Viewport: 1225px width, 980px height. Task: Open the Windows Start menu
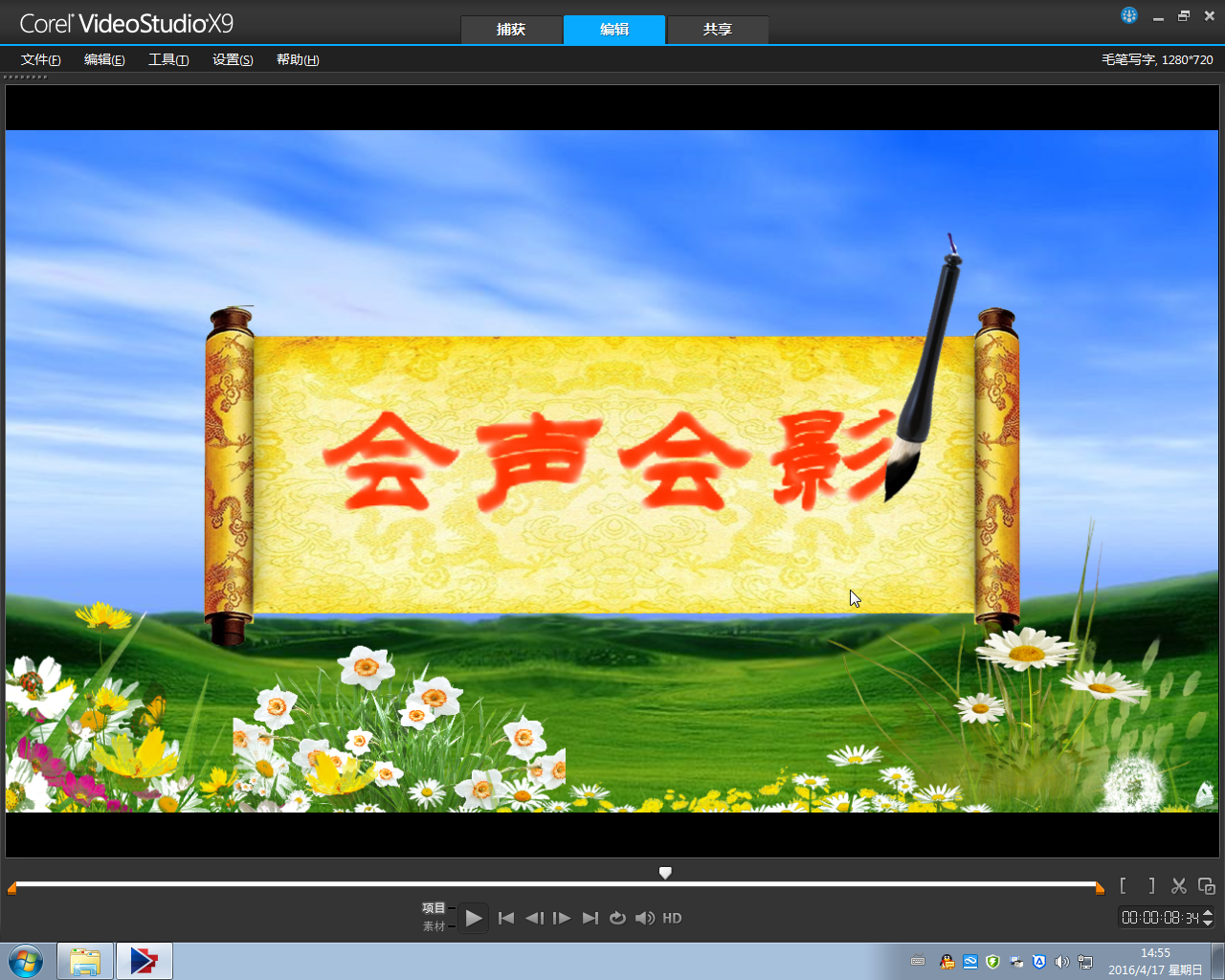pos(26,961)
